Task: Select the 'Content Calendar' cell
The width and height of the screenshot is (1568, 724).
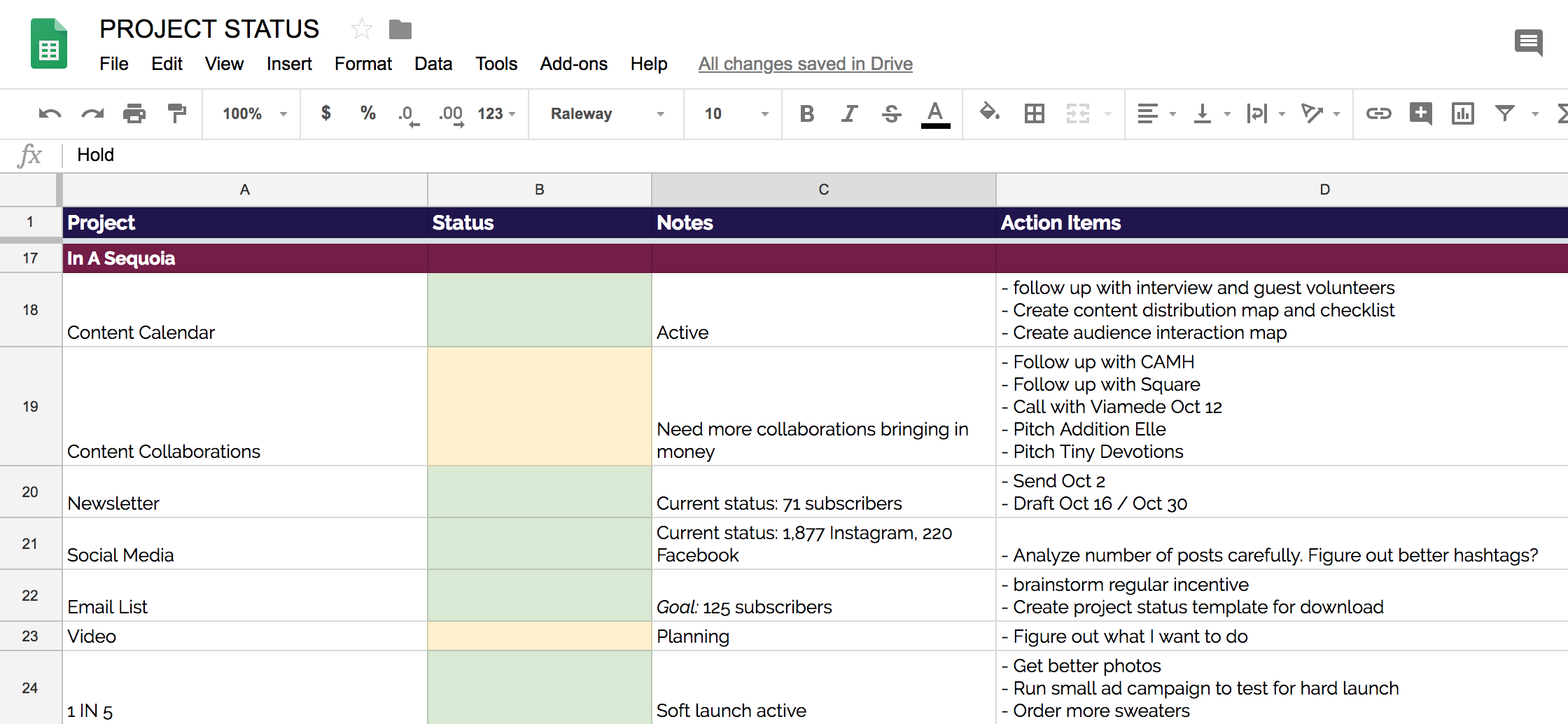Action: click(245, 310)
